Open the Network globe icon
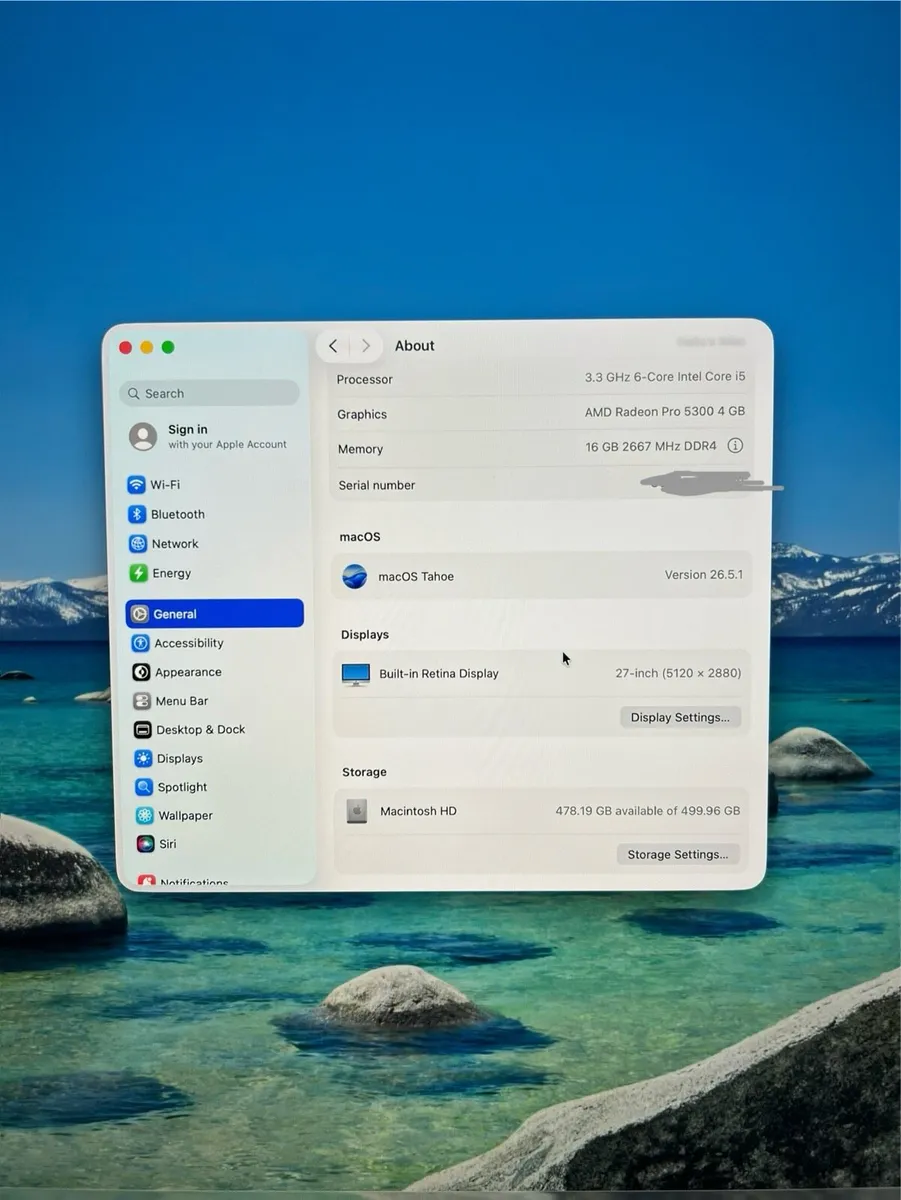The width and height of the screenshot is (901, 1200). [138, 544]
